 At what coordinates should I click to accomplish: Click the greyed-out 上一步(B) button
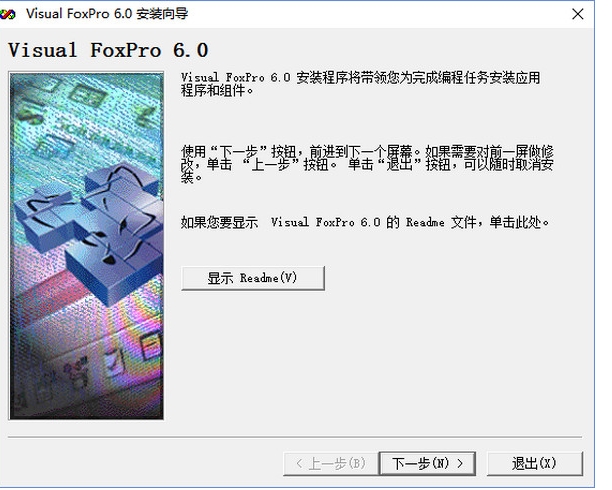(331, 463)
